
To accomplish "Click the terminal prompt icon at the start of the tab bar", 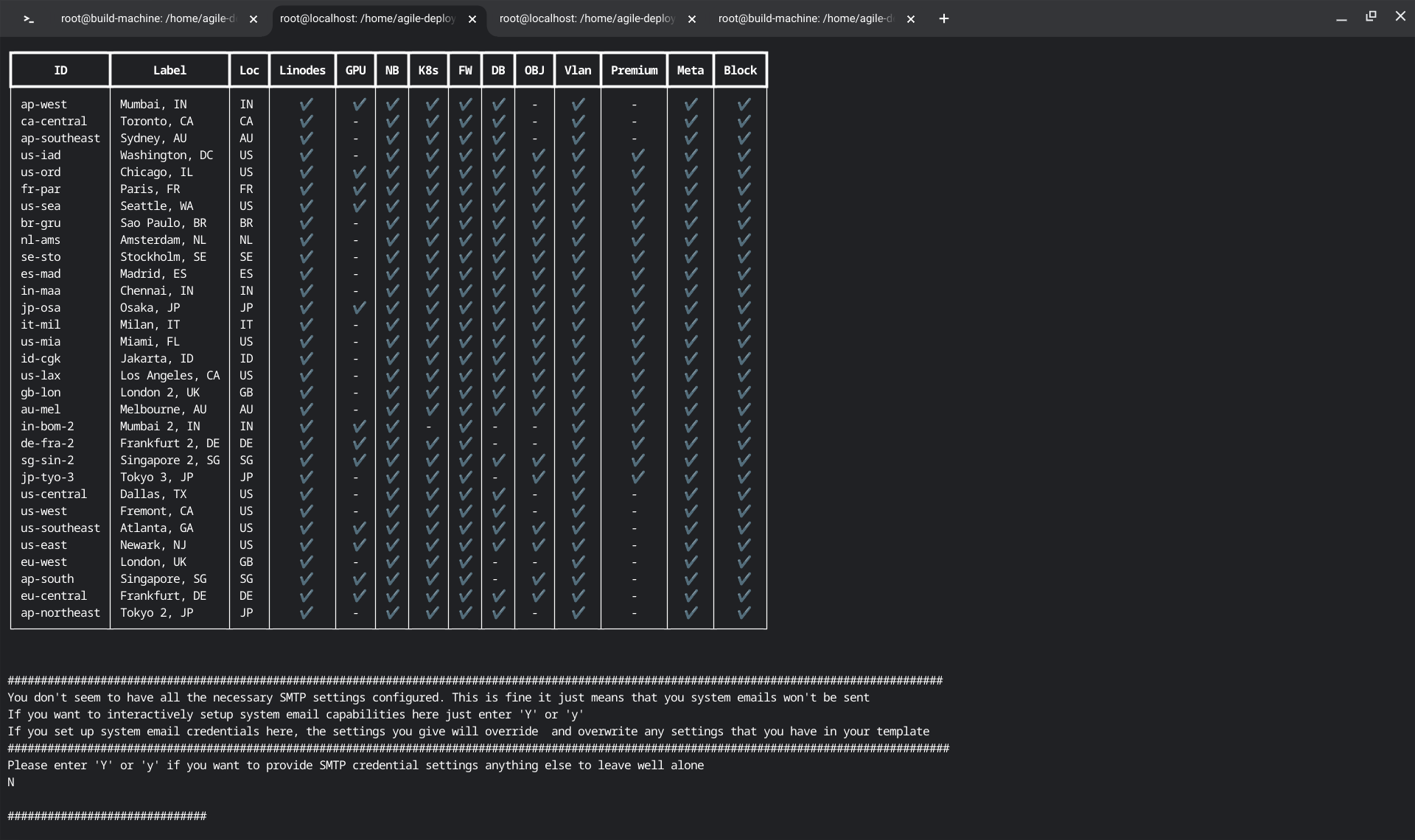I will tap(29, 19).
